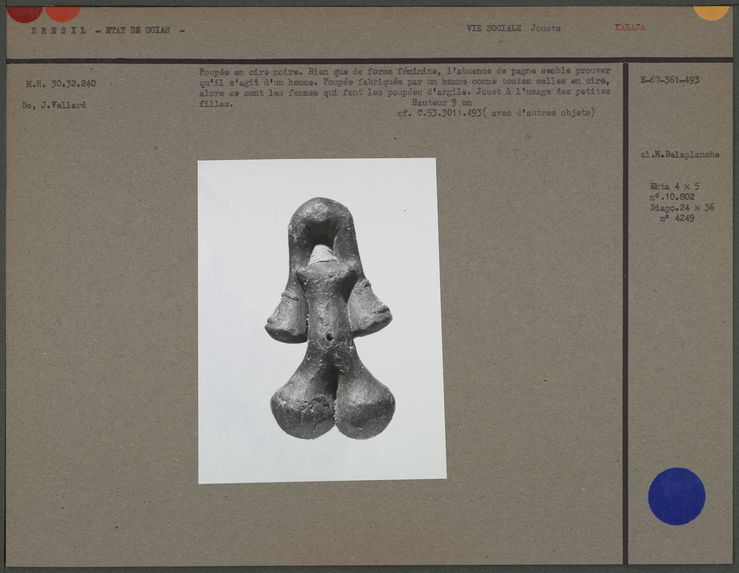This screenshot has height=573, width=739.
Task: Click the orange dot in top-right corner
Action: click(x=711, y=11)
